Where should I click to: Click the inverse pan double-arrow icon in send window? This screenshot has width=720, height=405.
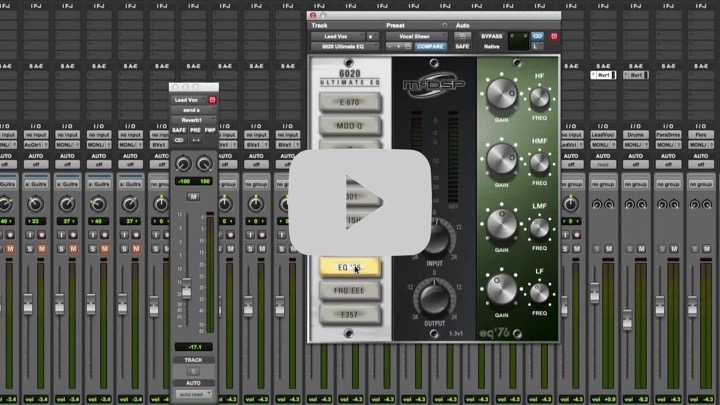[196, 140]
